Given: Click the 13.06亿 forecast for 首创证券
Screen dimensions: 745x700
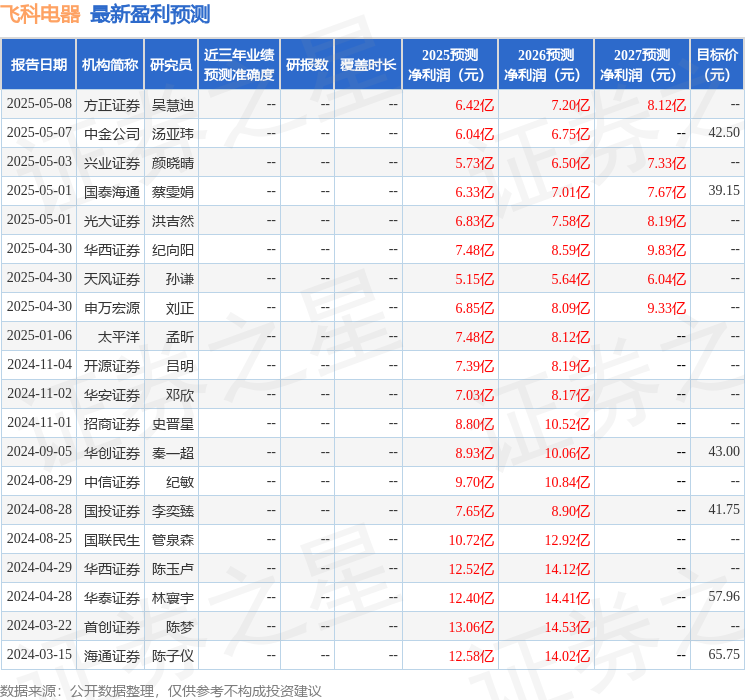Looking at the screenshot, I should click(x=471, y=627).
